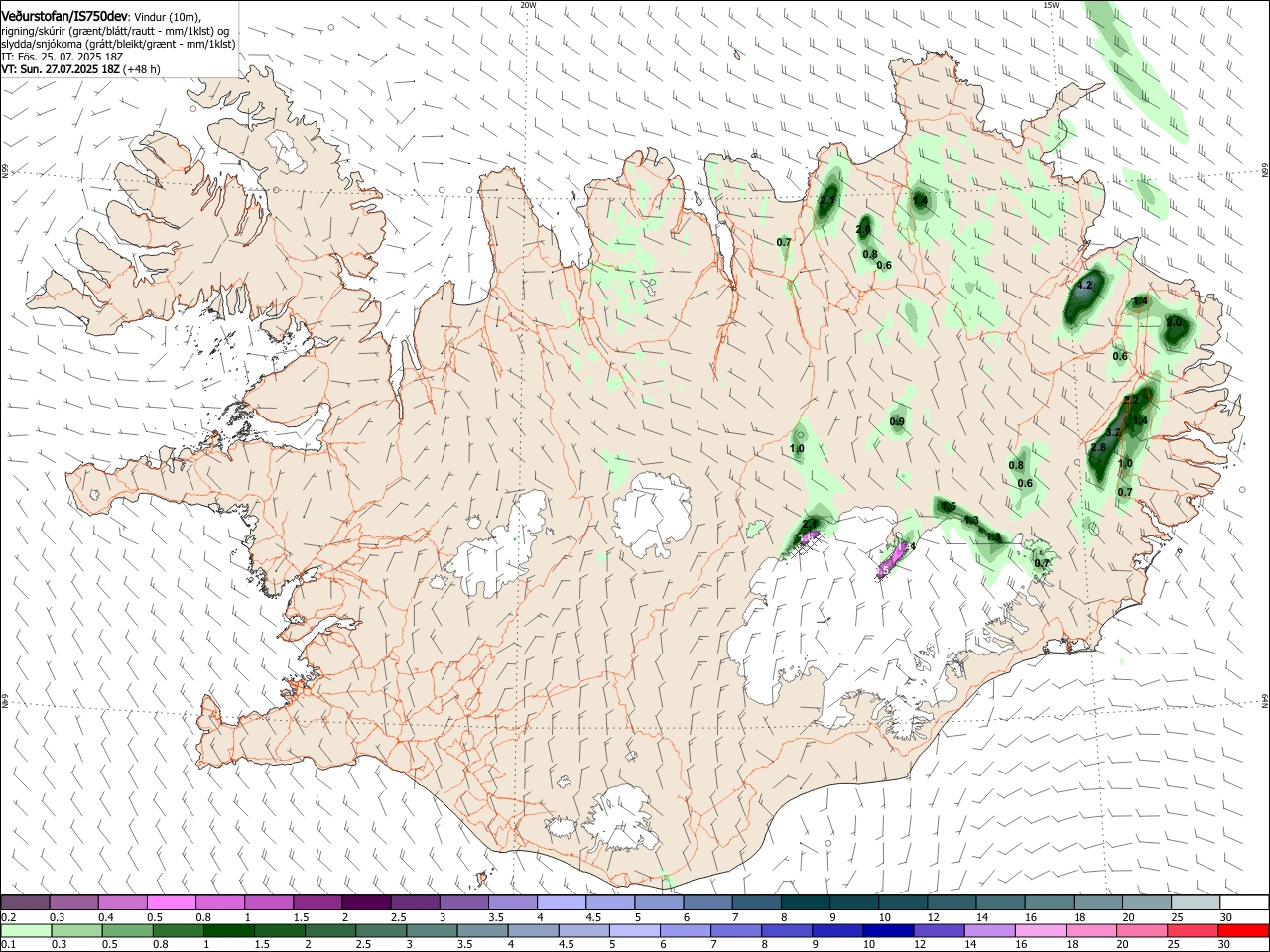
Task: Click the '(+48 h)' forecast offset text
Action: coord(143,69)
